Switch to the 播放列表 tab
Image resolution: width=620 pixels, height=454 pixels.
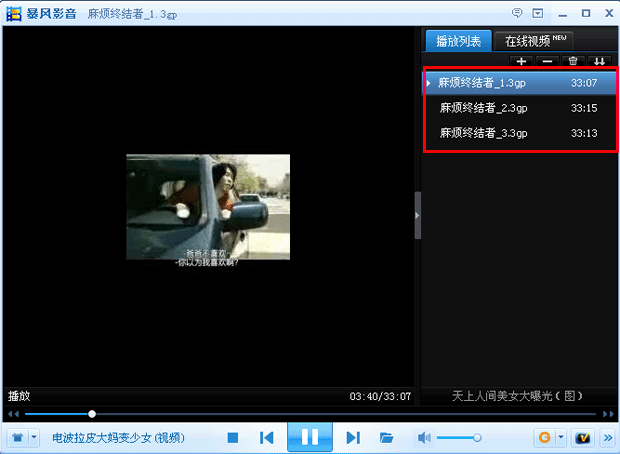click(x=456, y=41)
